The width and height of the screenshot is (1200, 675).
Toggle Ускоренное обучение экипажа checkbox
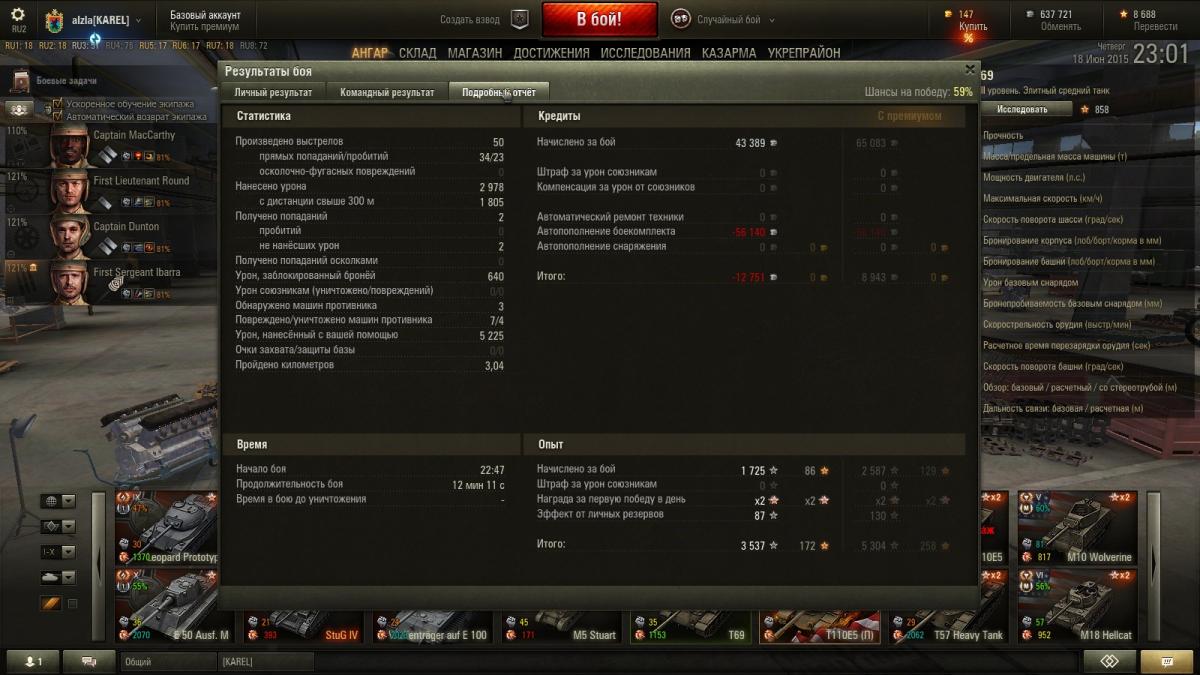(x=57, y=104)
